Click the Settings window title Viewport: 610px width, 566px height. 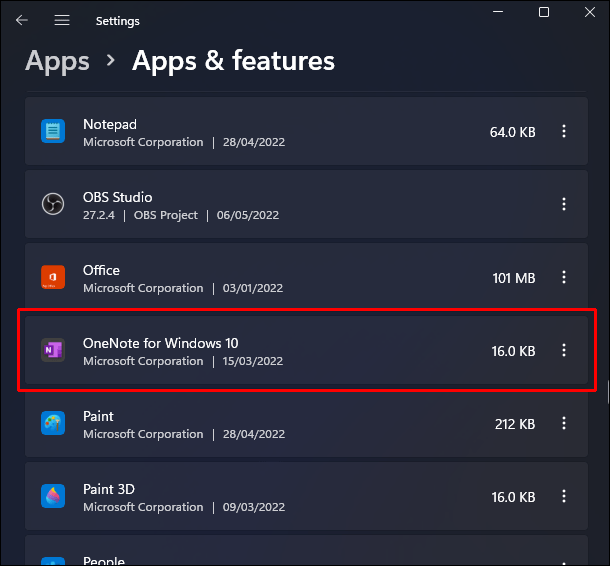point(117,21)
